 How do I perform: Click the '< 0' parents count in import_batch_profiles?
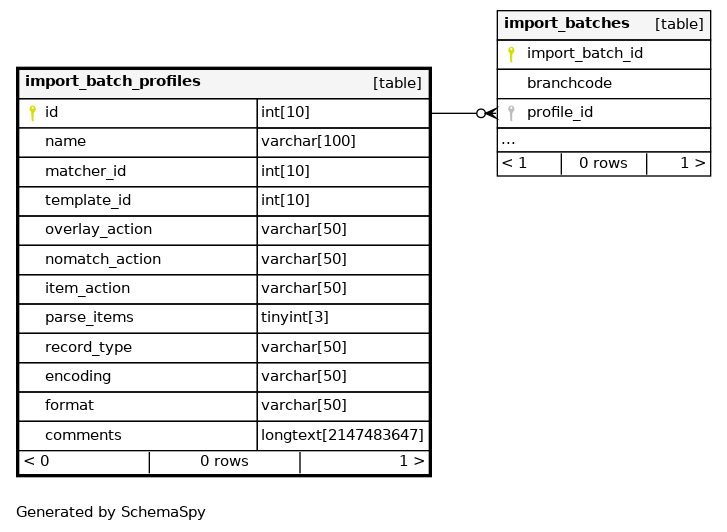click(x=37, y=462)
